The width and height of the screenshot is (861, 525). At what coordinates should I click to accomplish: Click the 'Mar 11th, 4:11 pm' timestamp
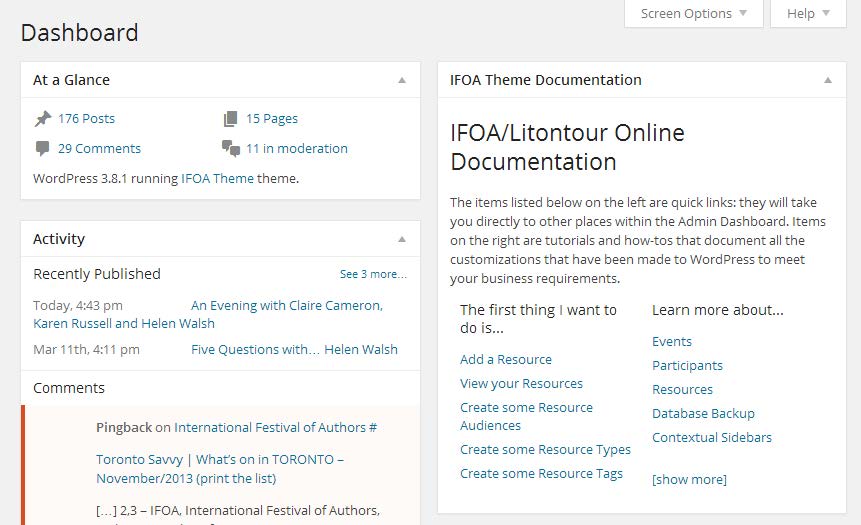[86, 350]
